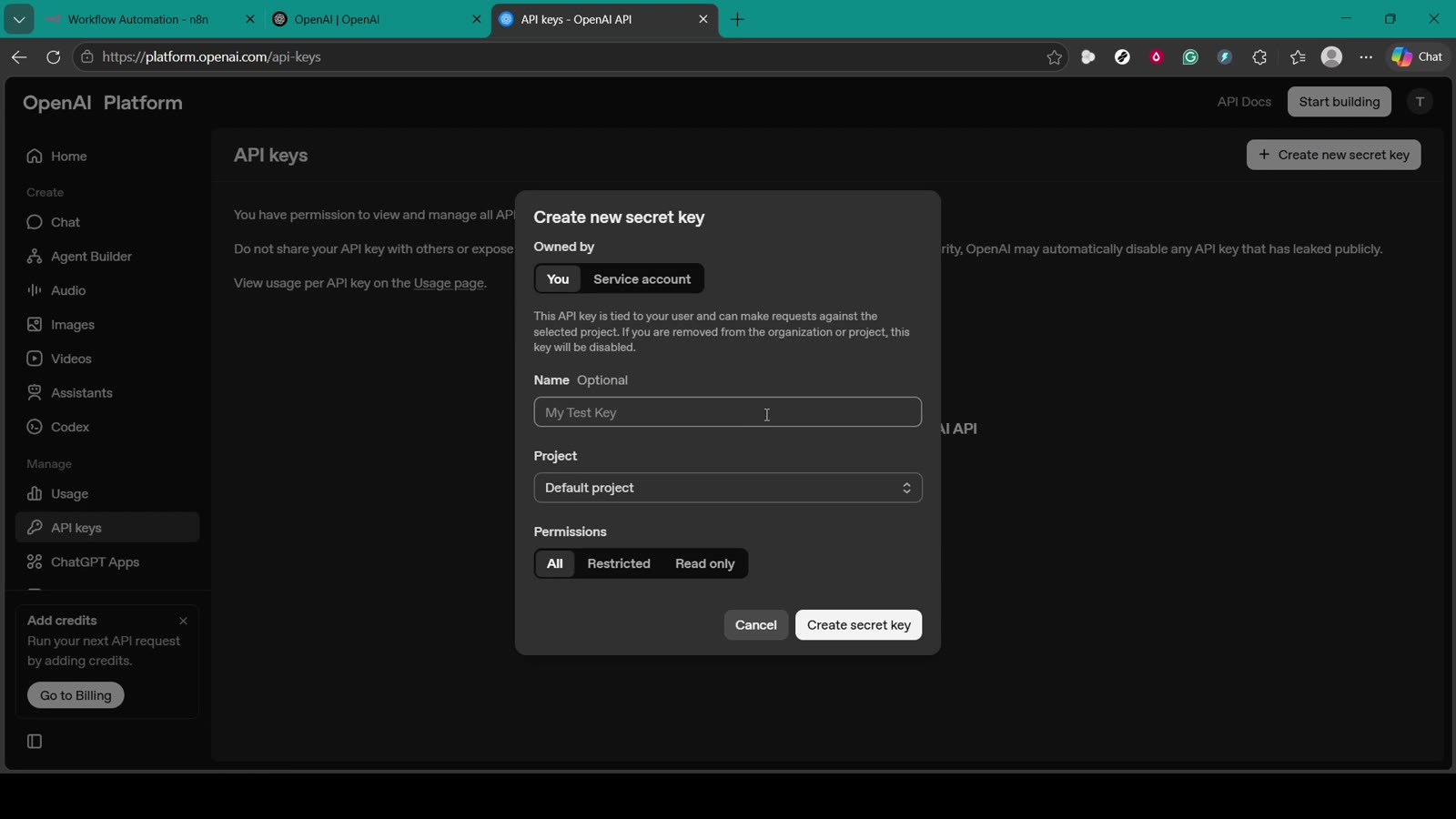
Task: Open browser settings and more menu
Action: point(1366,57)
